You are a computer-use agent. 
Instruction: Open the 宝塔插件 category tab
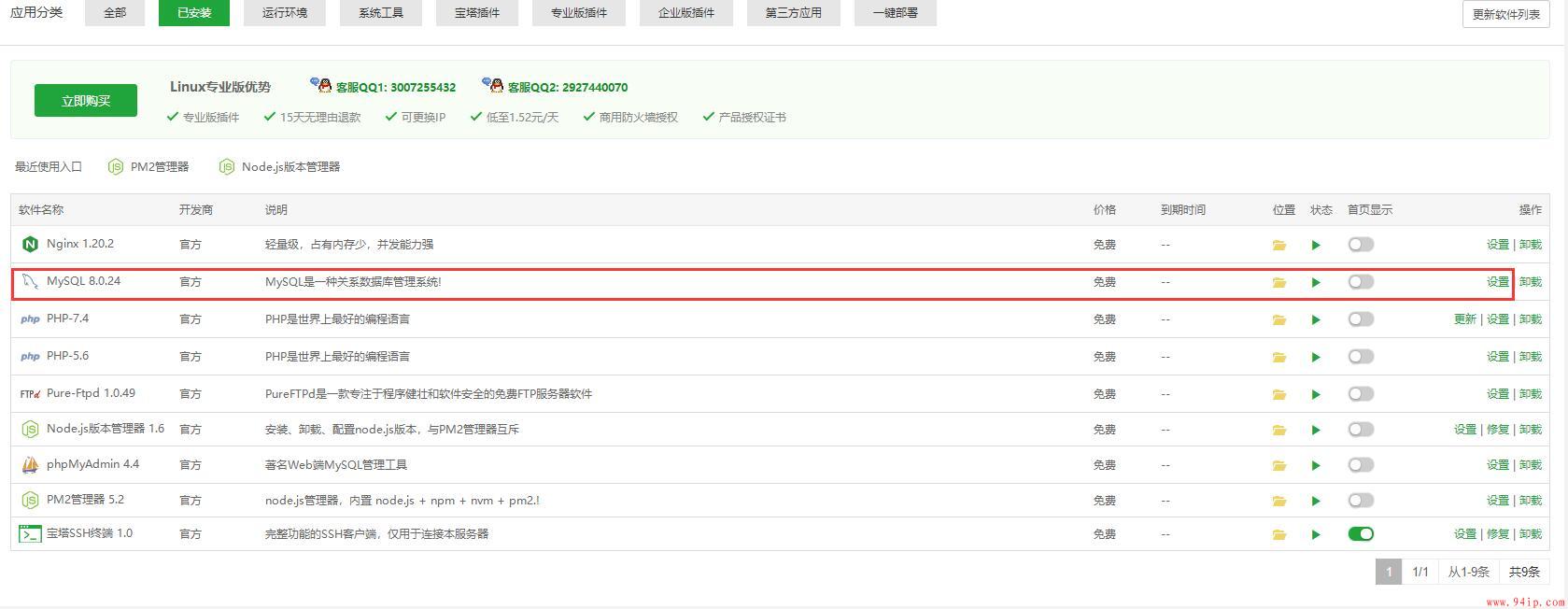477,13
